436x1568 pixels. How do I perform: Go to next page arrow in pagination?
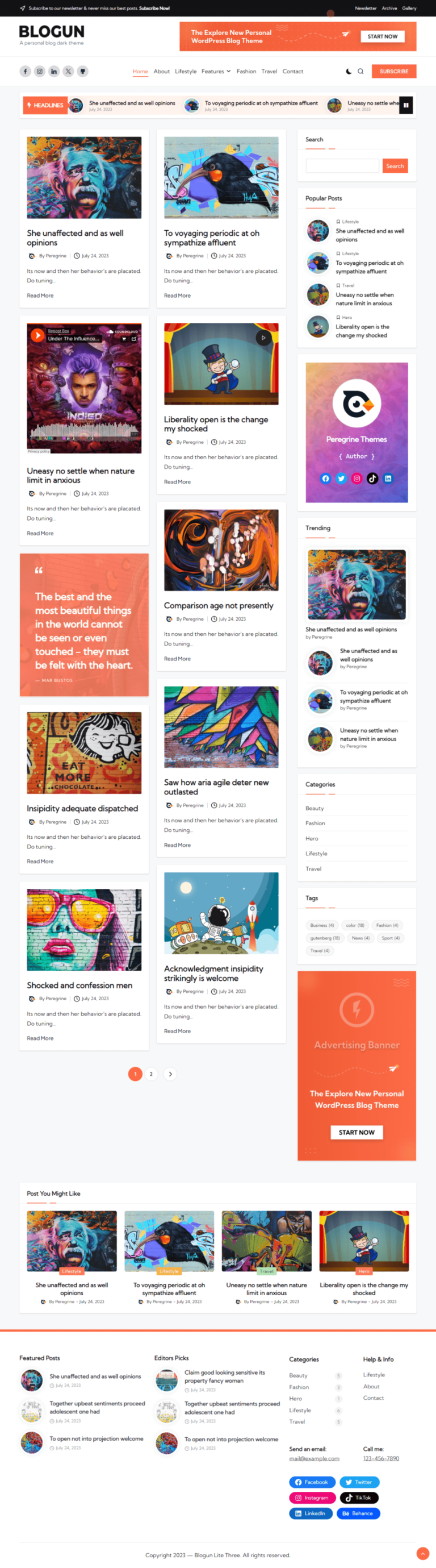(x=170, y=1074)
